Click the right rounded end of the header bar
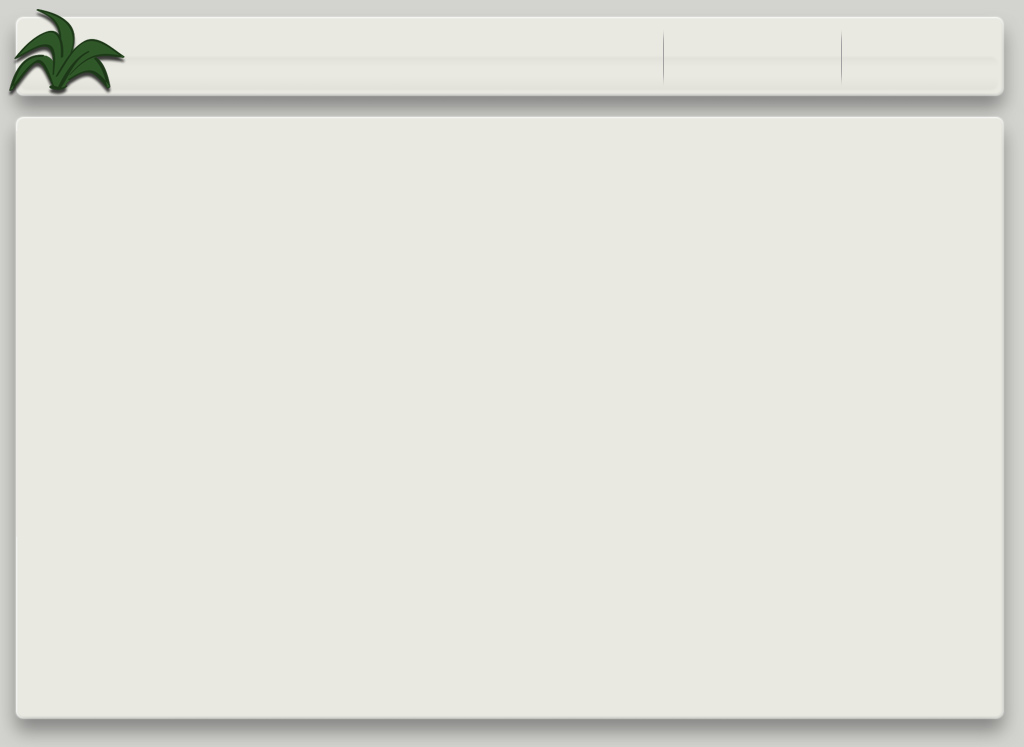The width and height of the screenshot is (1024, 747). pyautogui.click(x=999, y=57)
